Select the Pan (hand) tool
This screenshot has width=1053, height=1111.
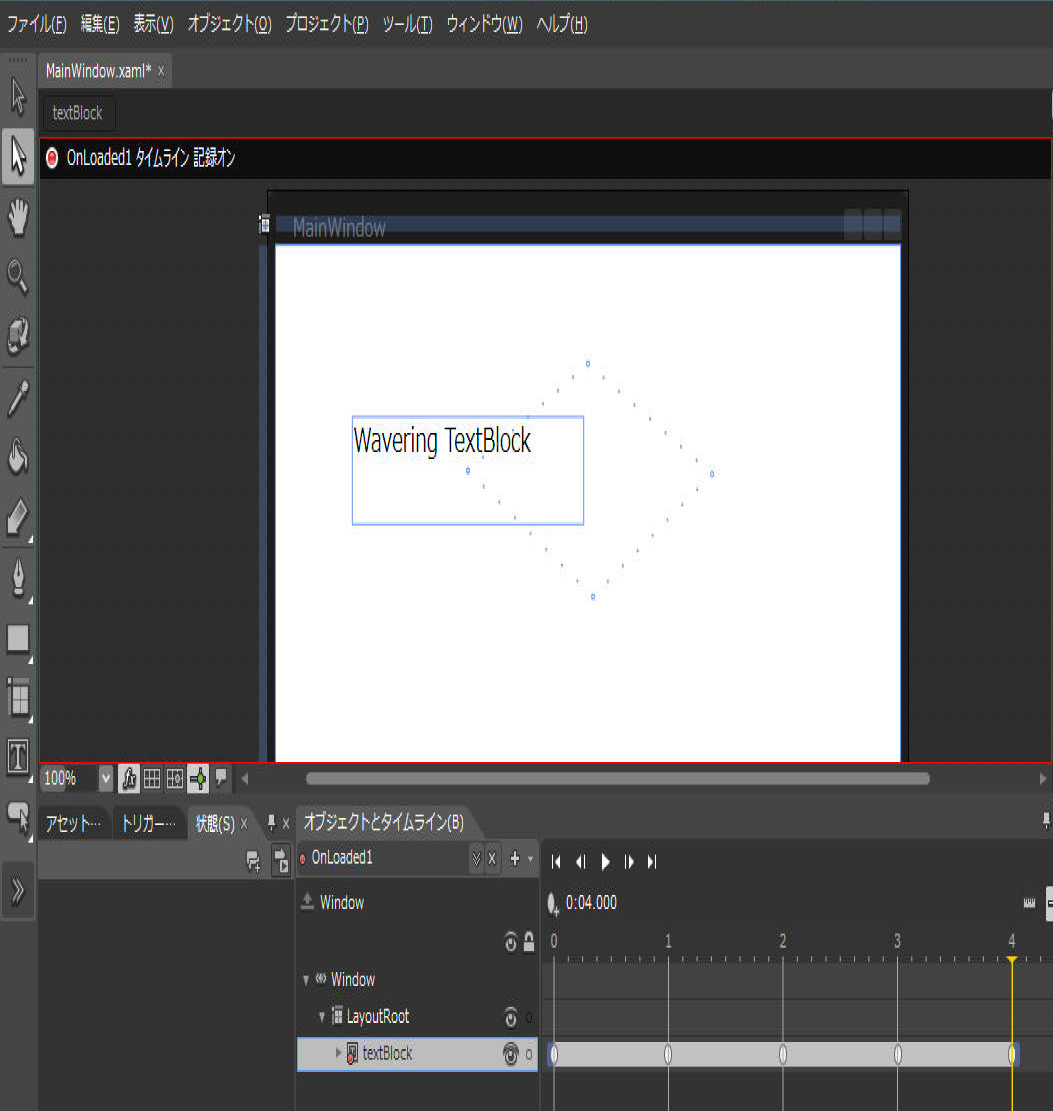click(18, 217)
